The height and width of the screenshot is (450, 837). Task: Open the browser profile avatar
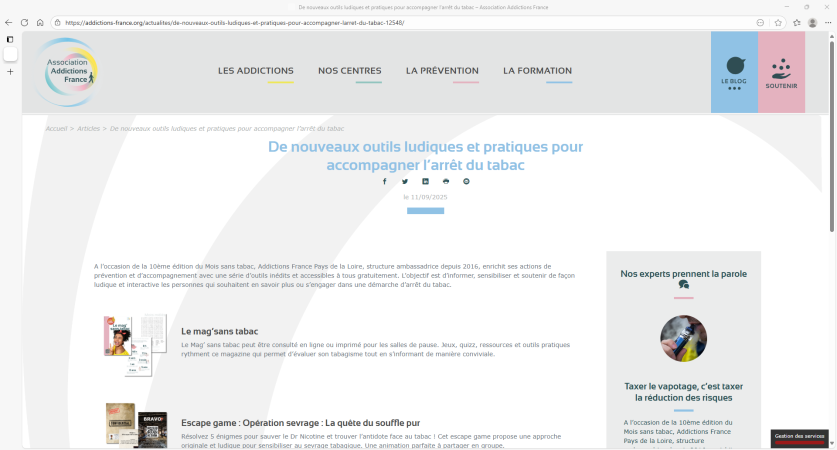click(812, 22)
